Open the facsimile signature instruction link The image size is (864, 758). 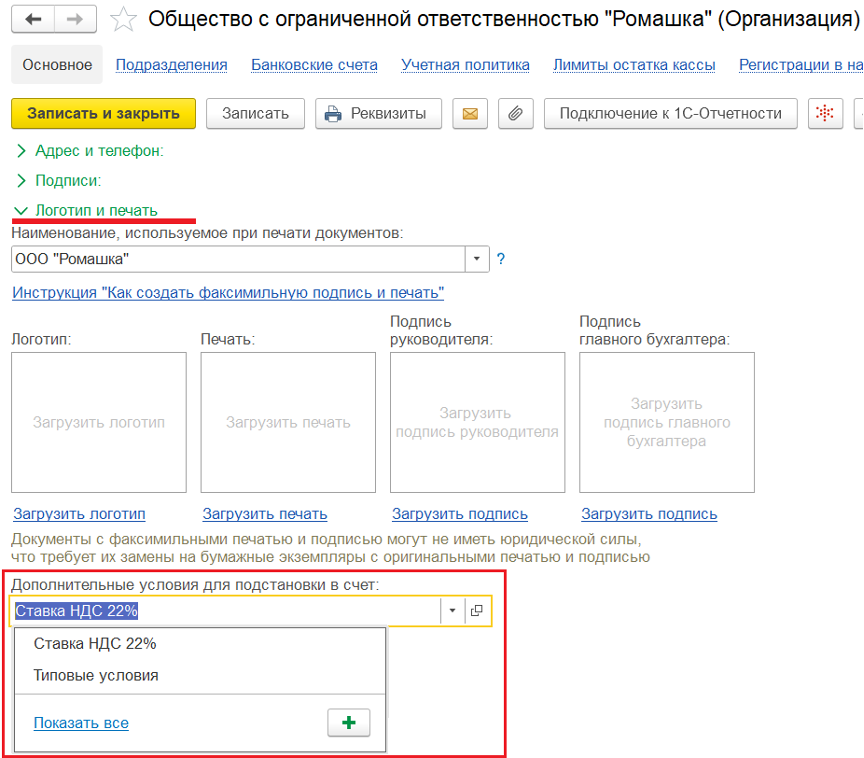point(228,293)
